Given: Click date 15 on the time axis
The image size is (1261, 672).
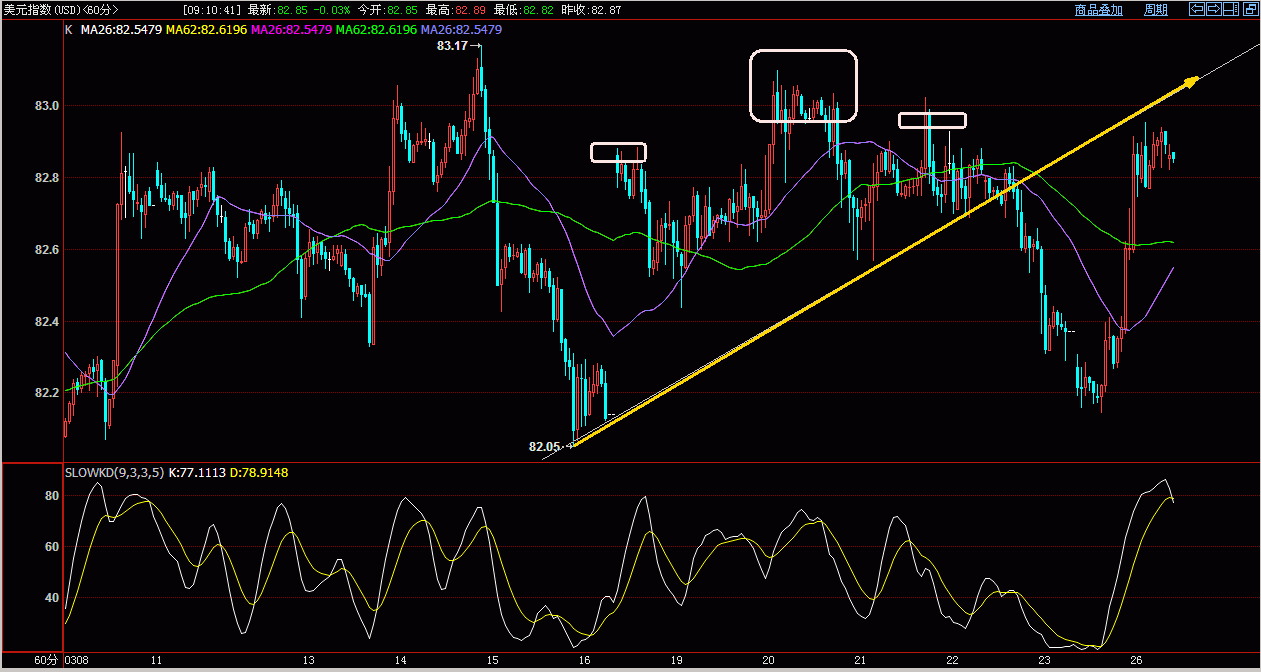Looking at the screenshot, I should [x=493, y=662].
